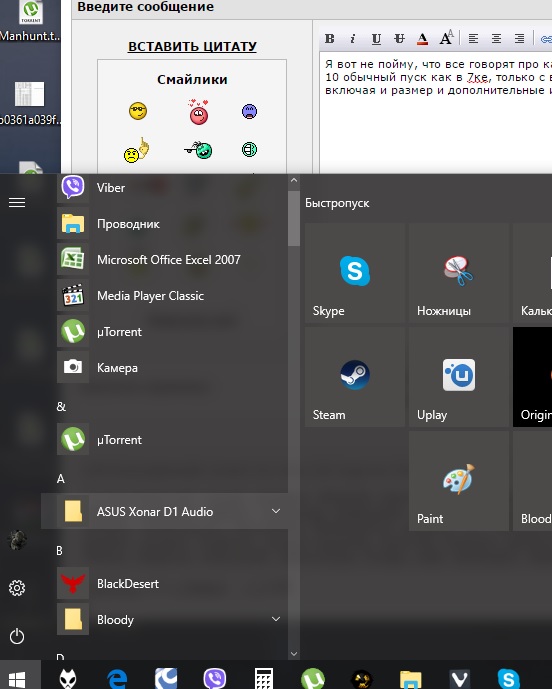552x689 pixels.
Task: Open the Uplay tile
Action: 459,377
